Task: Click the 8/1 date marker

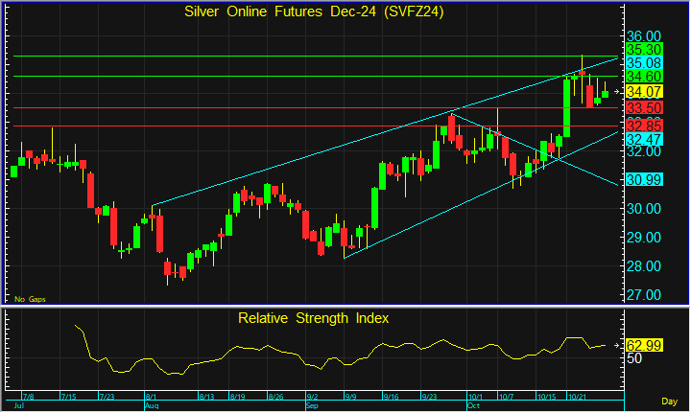Action: pos(152,397)
